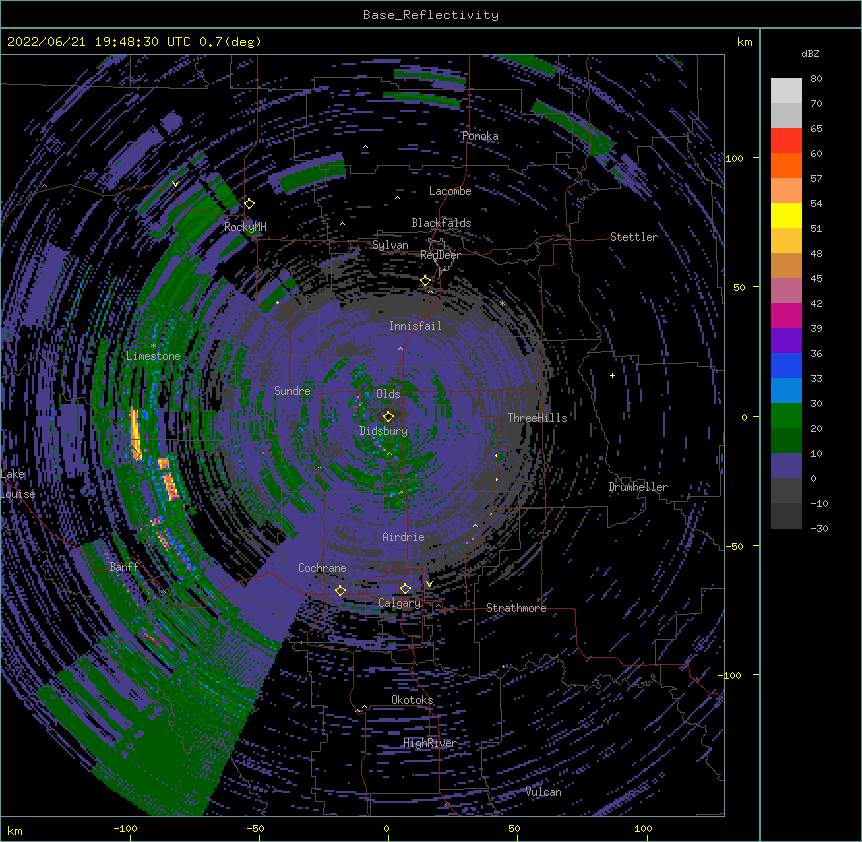Image resolution: width=862 pixels, height=842 pixels.
Task: Click the yellow marker below Cochrane label
Action: pyautogui.click(x=340, y=591)
